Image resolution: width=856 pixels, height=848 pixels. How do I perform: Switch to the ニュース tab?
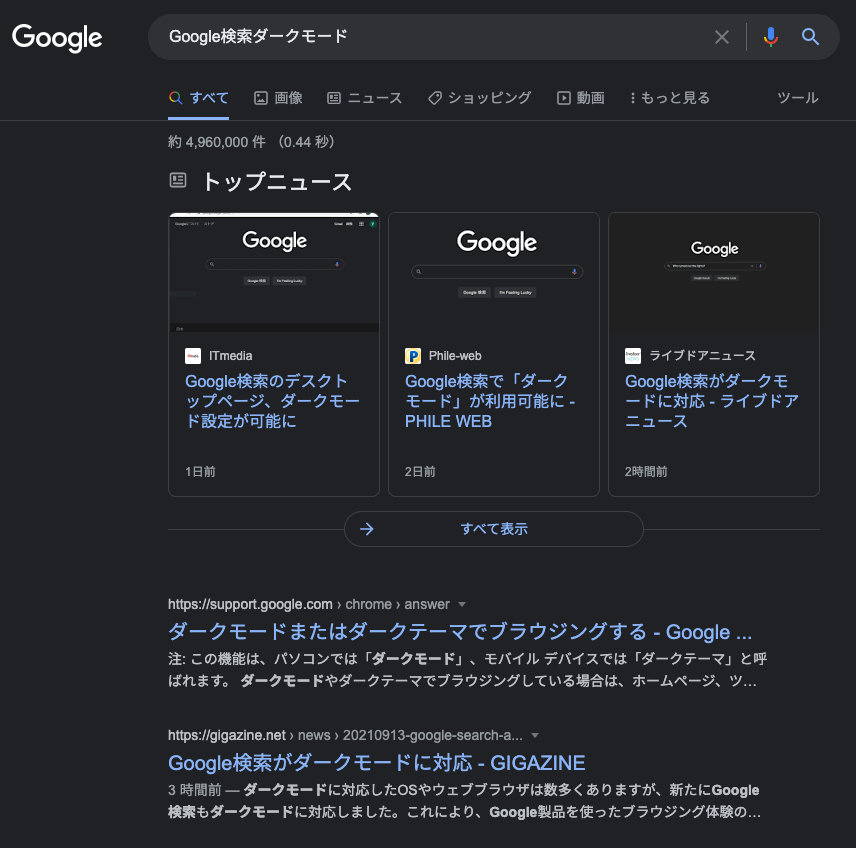[x=365, y=98]
